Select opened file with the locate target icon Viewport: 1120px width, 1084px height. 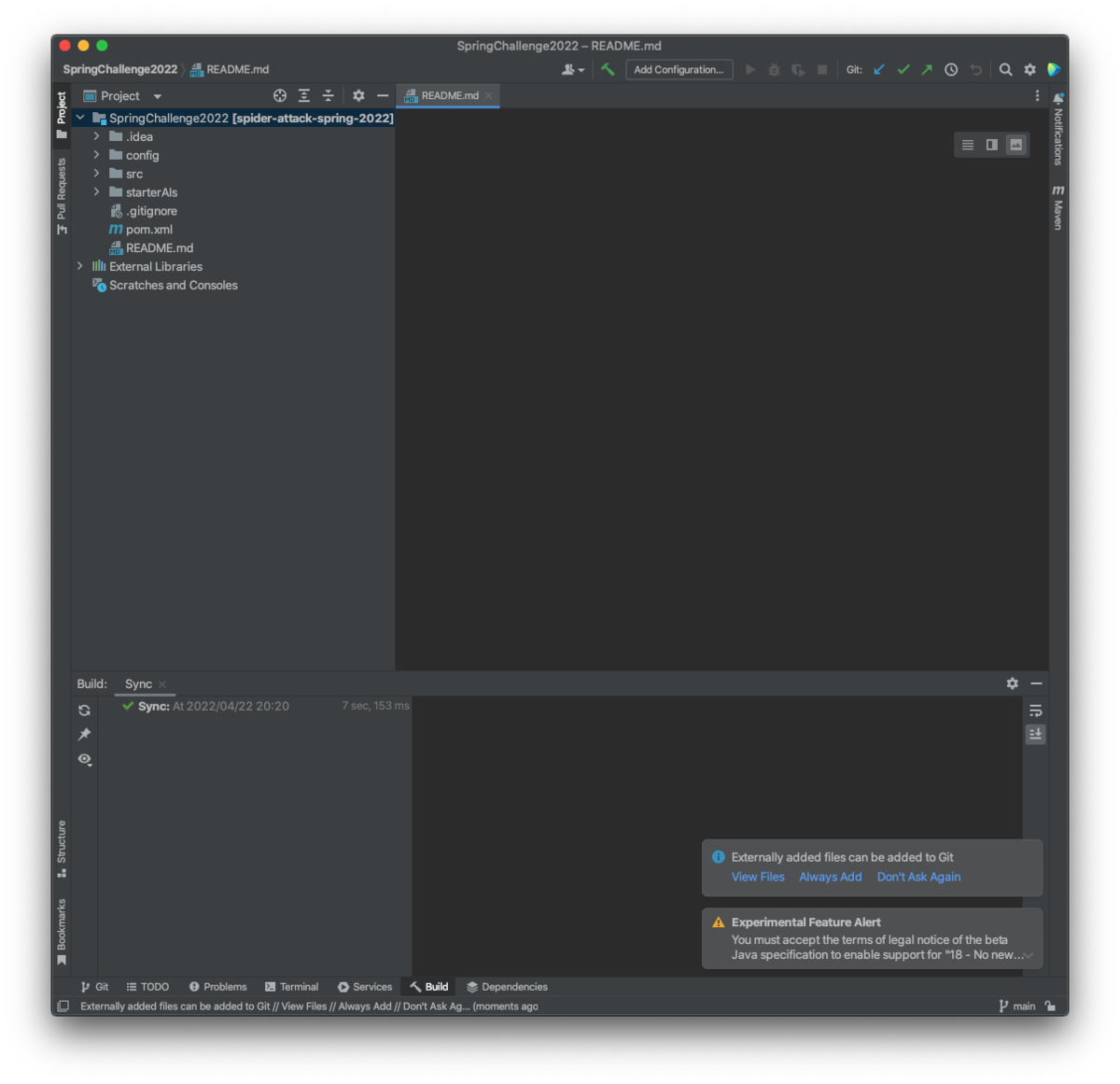(279, 95)
